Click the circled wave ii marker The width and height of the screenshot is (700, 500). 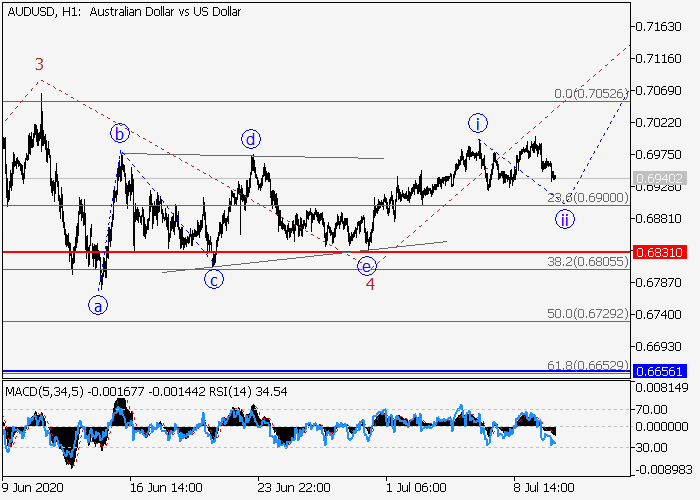click(x=565, y=220)
